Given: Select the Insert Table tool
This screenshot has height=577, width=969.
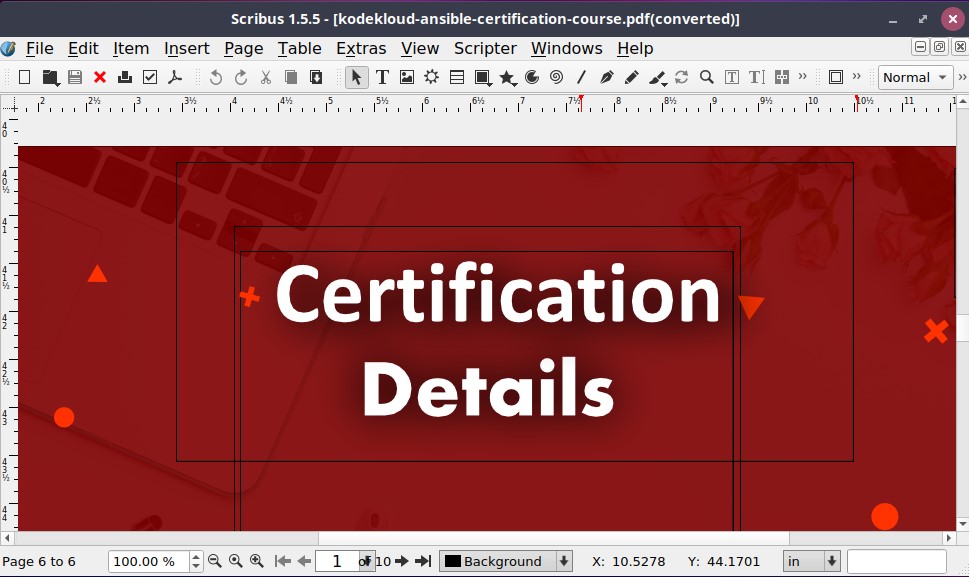Looking at the screenshot, I should [x=456, y=77].
